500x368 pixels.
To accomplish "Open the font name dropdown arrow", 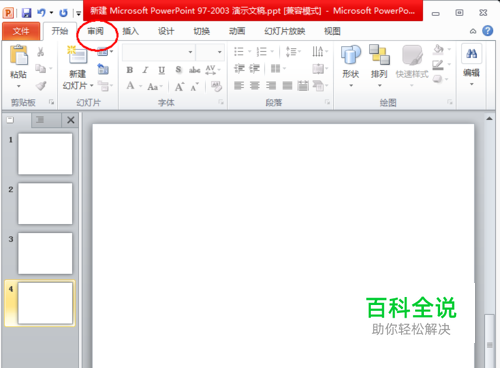I will point(190,52).
